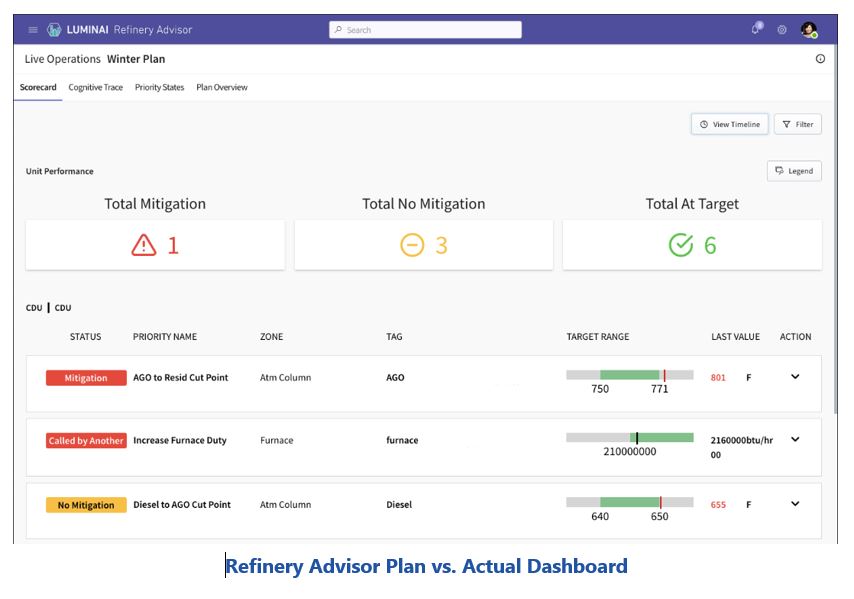The height and width of the screenshot is (599, 854).
Task: Switch to the Scorecard tab
Action: [38, 87]
